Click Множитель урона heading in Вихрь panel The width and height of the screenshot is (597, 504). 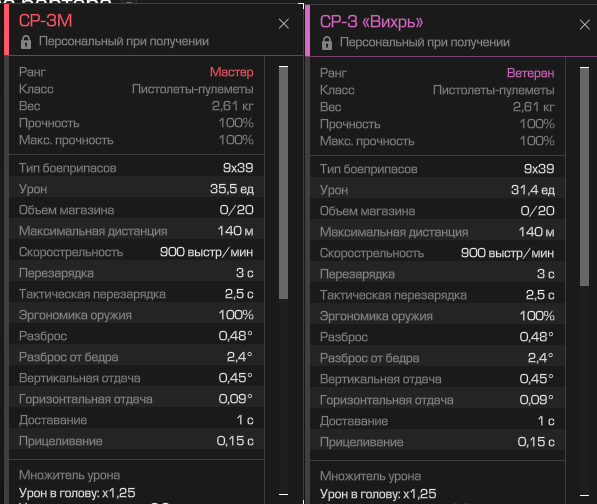pyautogui.click(x=370, y=476)
